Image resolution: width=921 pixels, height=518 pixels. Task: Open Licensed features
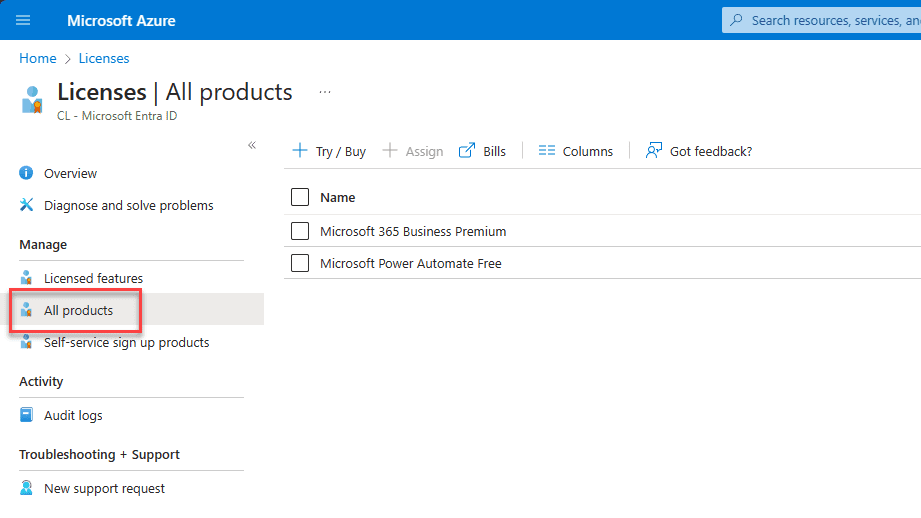[93, 278]
